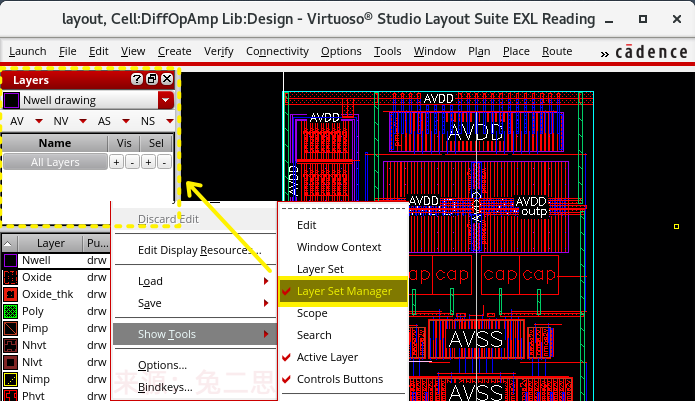The image size is (695, 401).
Task: Open the Place menu
Action: click(x=516, y=51)
